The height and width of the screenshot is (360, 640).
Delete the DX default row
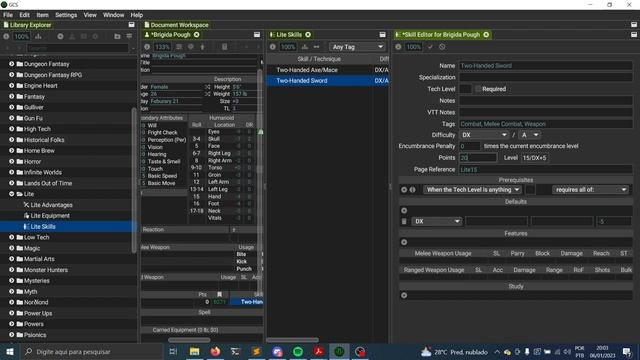404,221
